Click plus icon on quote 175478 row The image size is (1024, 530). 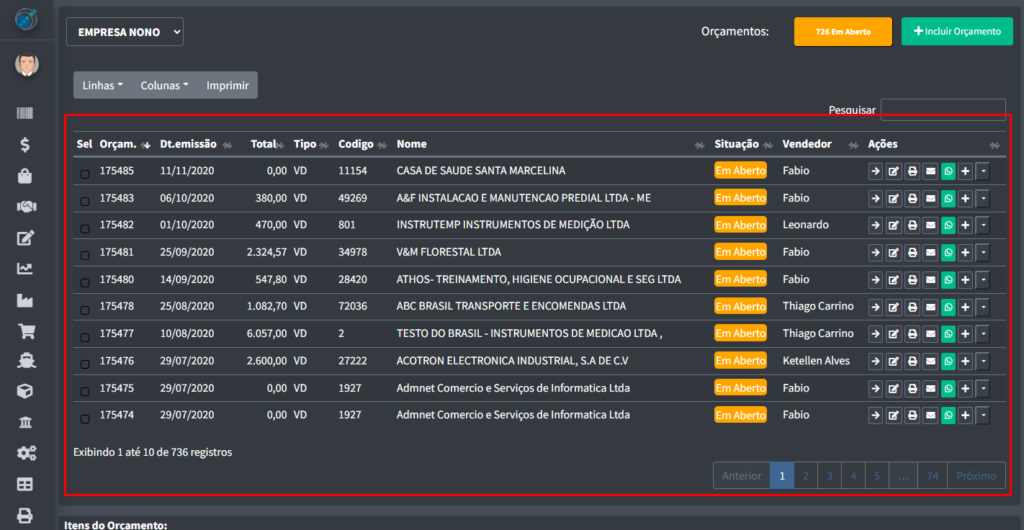pos(965,306)
